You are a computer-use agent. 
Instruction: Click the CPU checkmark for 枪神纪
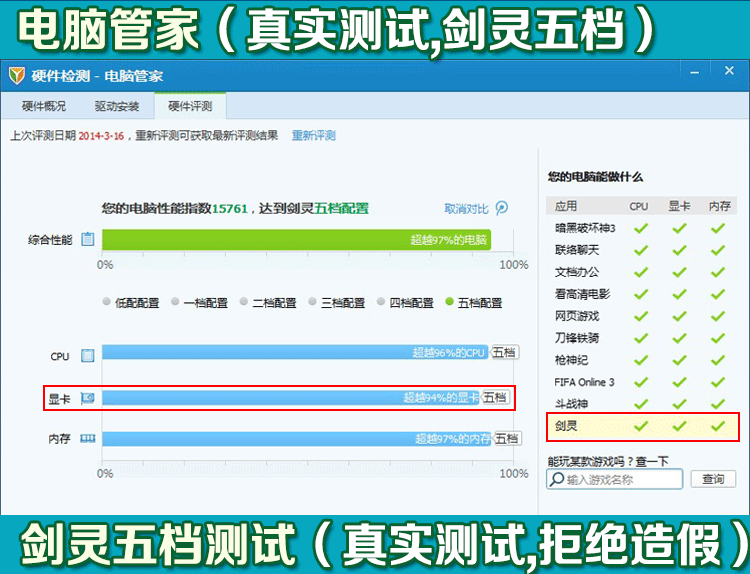click(x=641, y=360)
